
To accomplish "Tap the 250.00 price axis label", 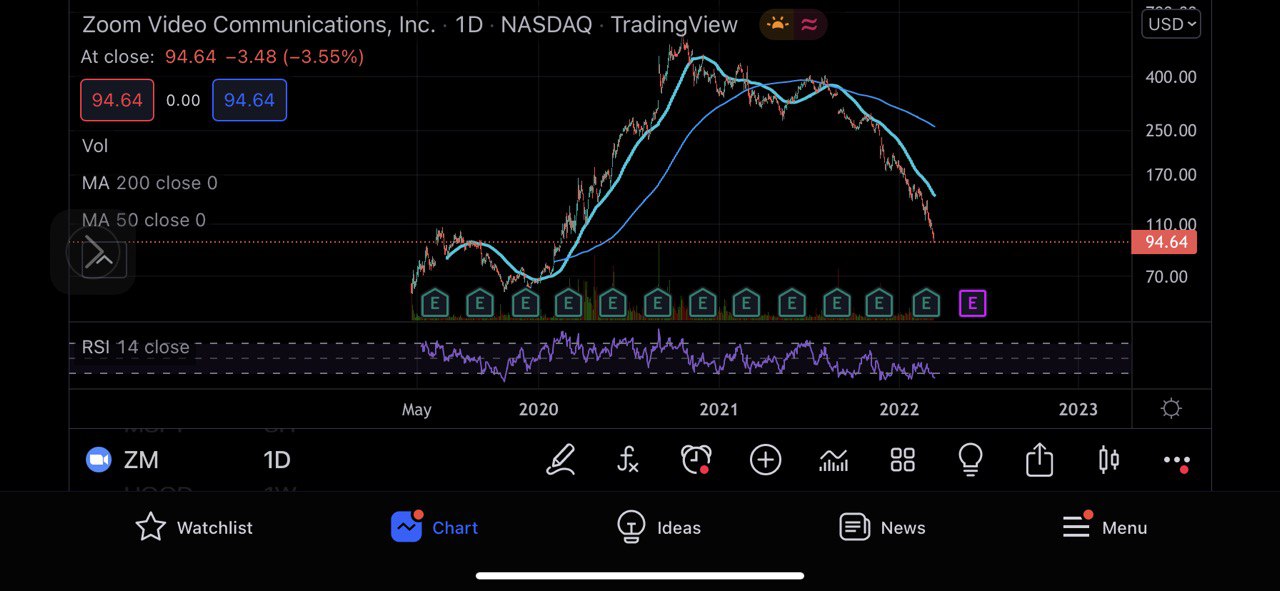I will tap(1171, 131).
